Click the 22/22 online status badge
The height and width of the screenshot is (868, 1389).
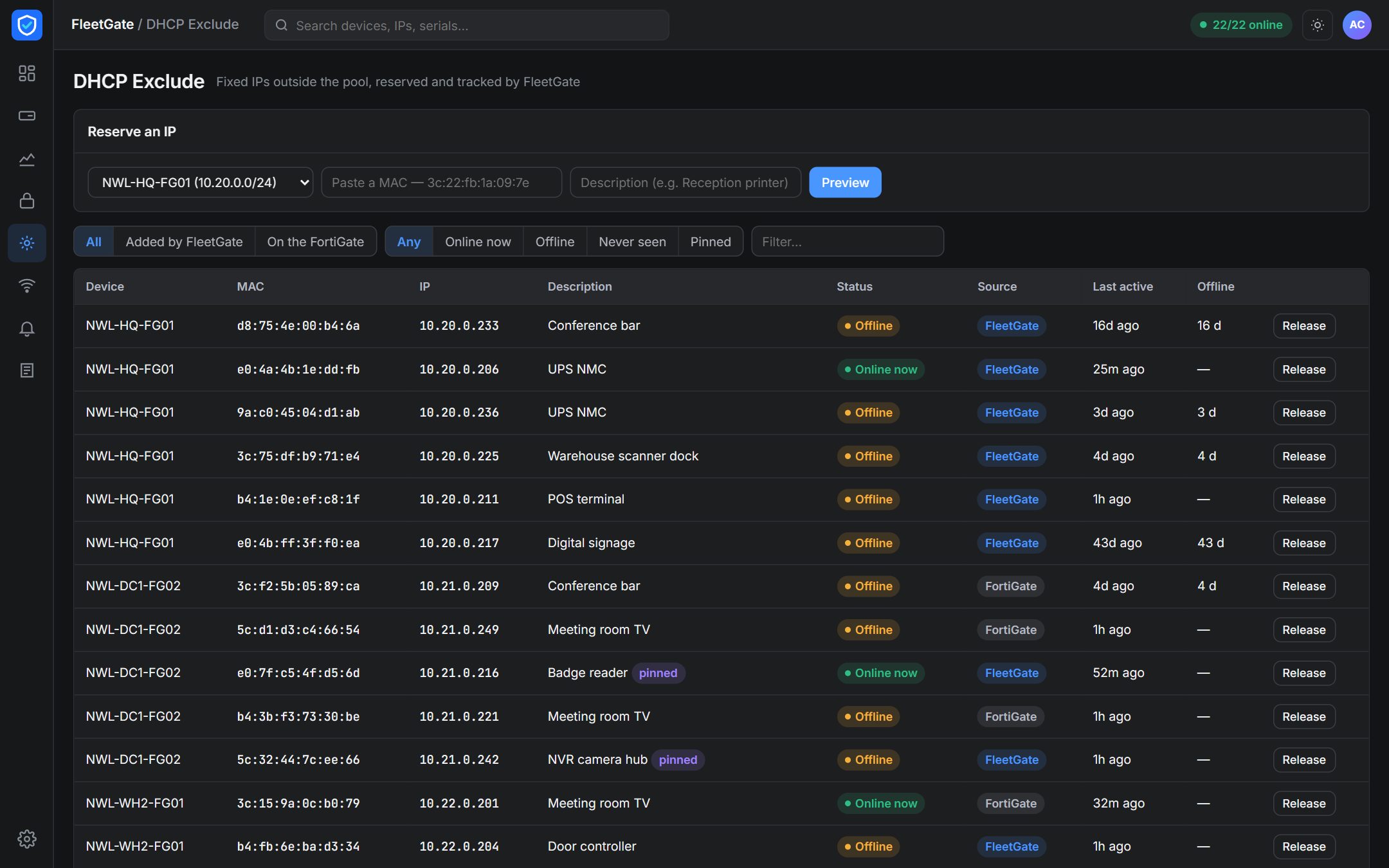pyautogui.click(x=1241, y=25)
